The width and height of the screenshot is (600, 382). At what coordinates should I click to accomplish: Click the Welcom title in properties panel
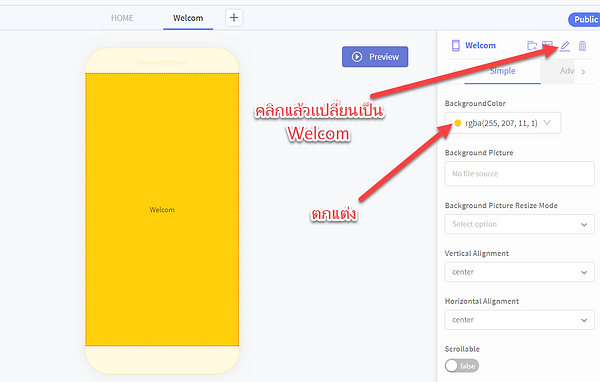(x=480, y=46)
